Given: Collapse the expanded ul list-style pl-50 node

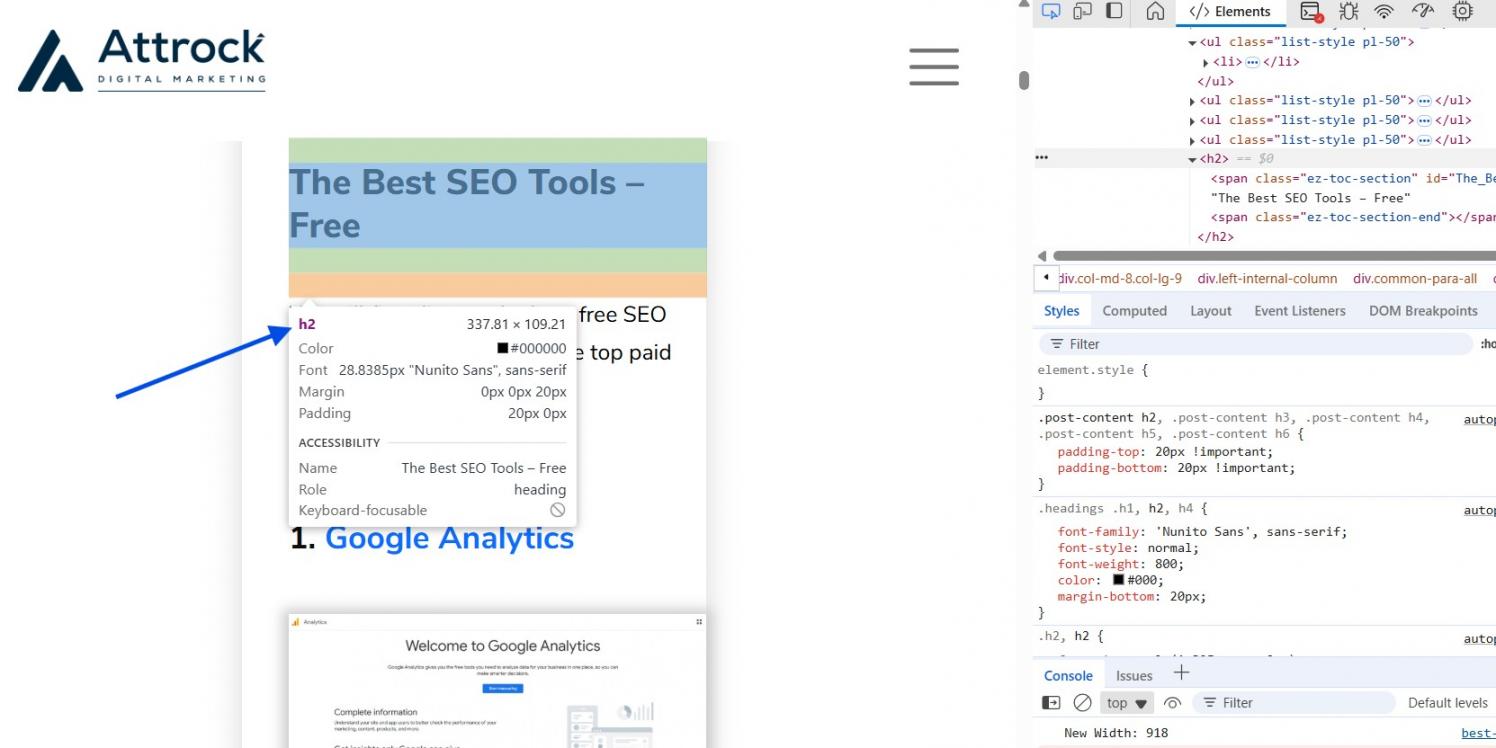Looking at the screenshot, I should (1192, 42).
